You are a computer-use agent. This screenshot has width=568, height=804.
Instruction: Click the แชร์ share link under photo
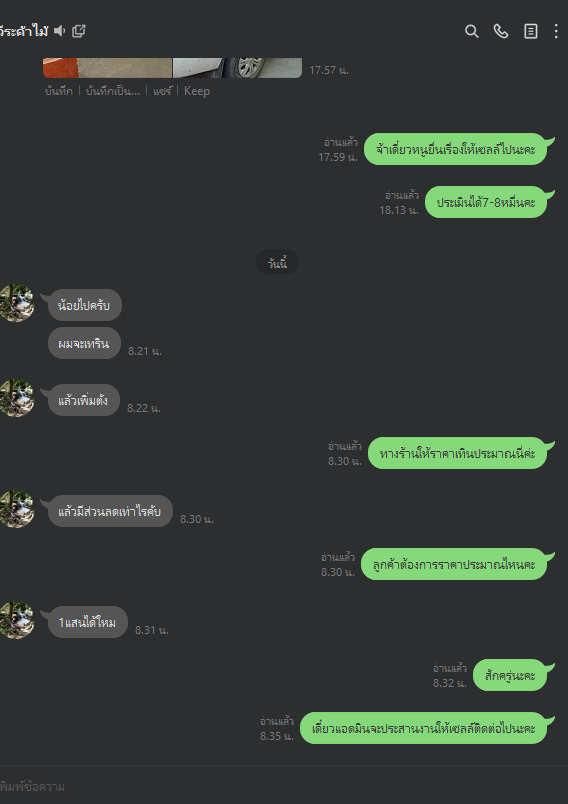click(x=162, y=91)
